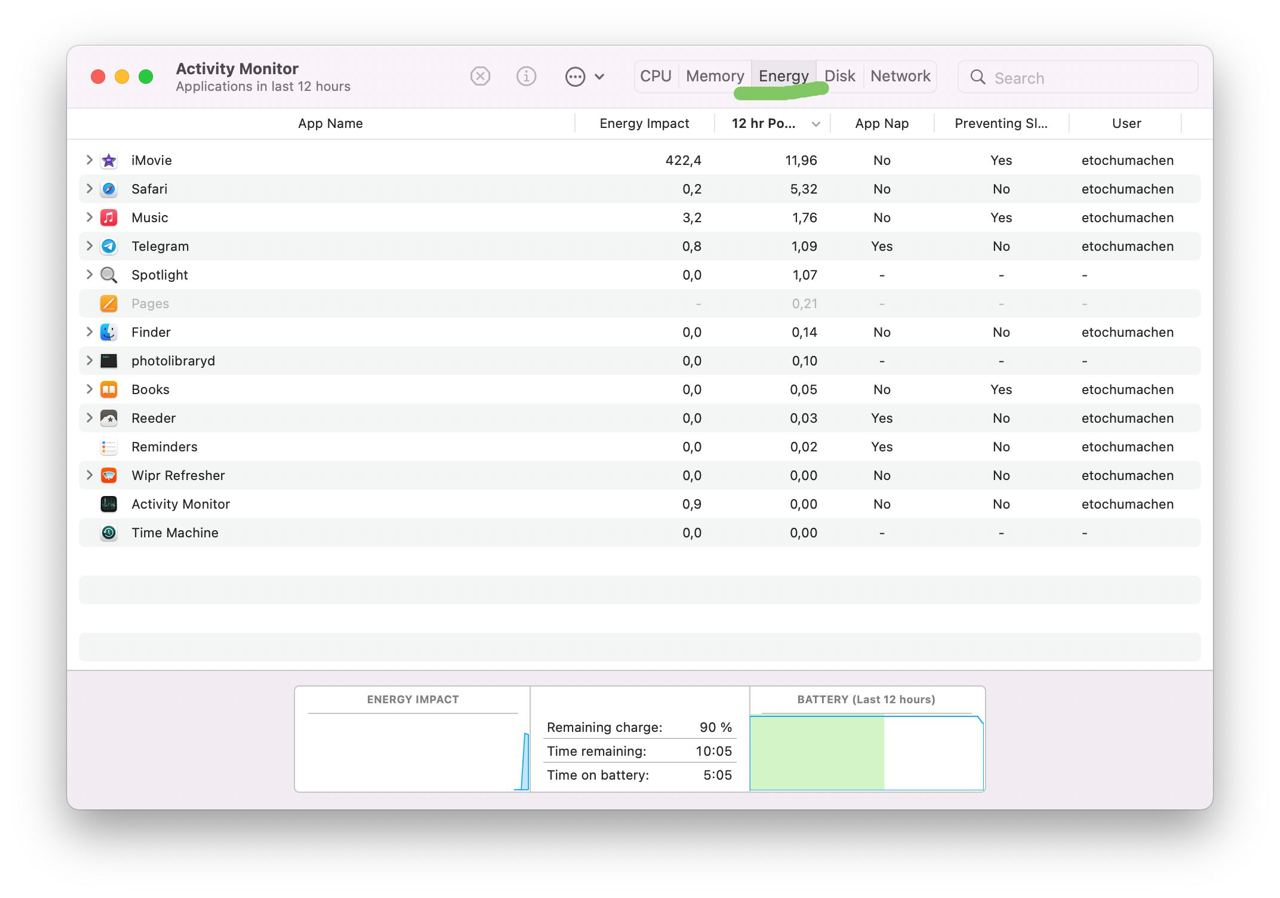The image size is (1280, 898).
Task: Expand the Finder process row
Action: pyautogui.click(x=89, y=332)
